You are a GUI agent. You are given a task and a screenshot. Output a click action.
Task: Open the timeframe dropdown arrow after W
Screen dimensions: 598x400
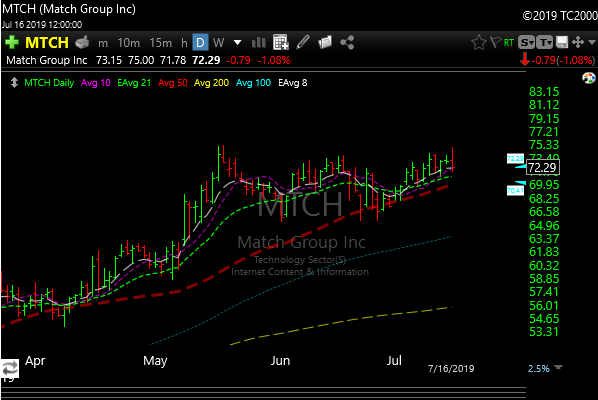tap(237, 42)
